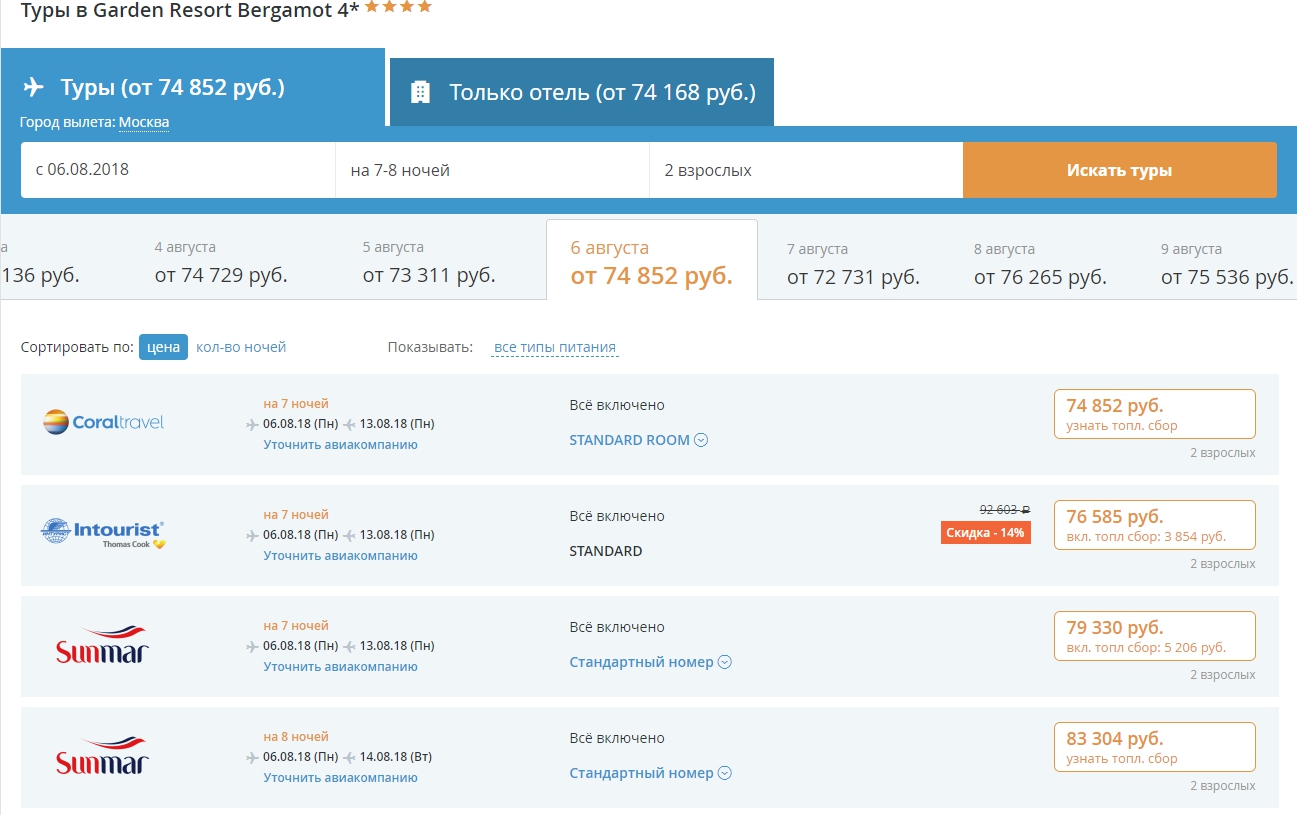1297x815 pixels.
Task: Click the airplane icon on the Туры tab
Action: click(x=34, y=88)
